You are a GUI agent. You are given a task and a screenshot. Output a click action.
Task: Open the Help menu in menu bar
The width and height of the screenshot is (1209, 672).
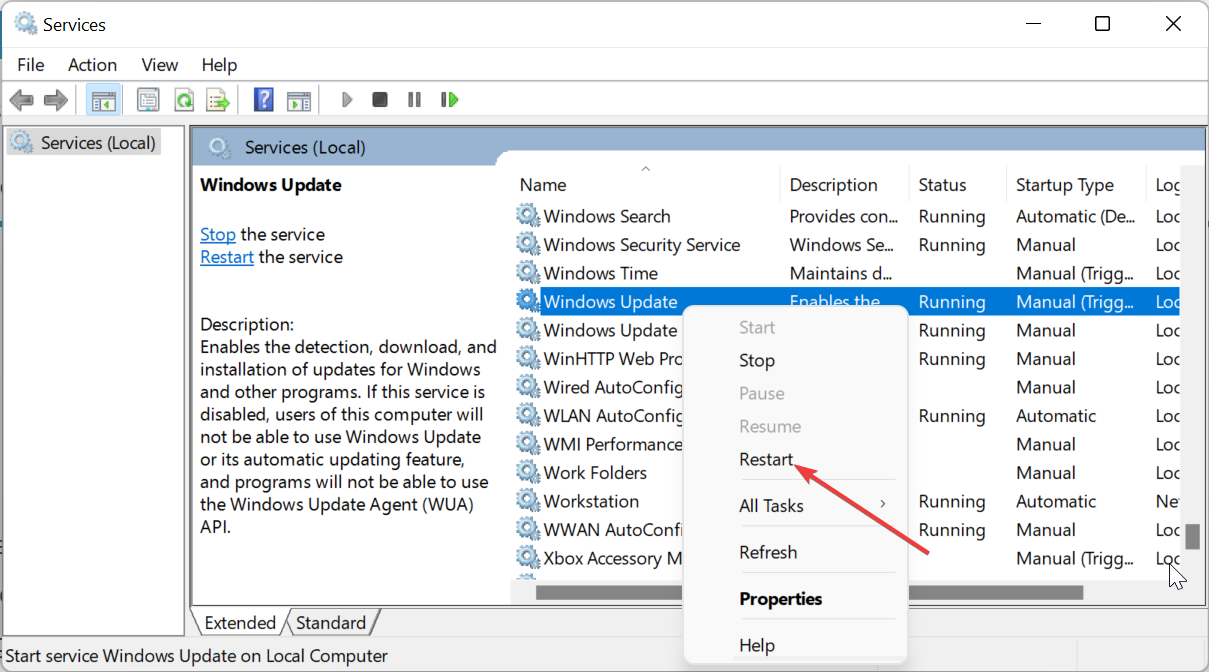[220, 64]
